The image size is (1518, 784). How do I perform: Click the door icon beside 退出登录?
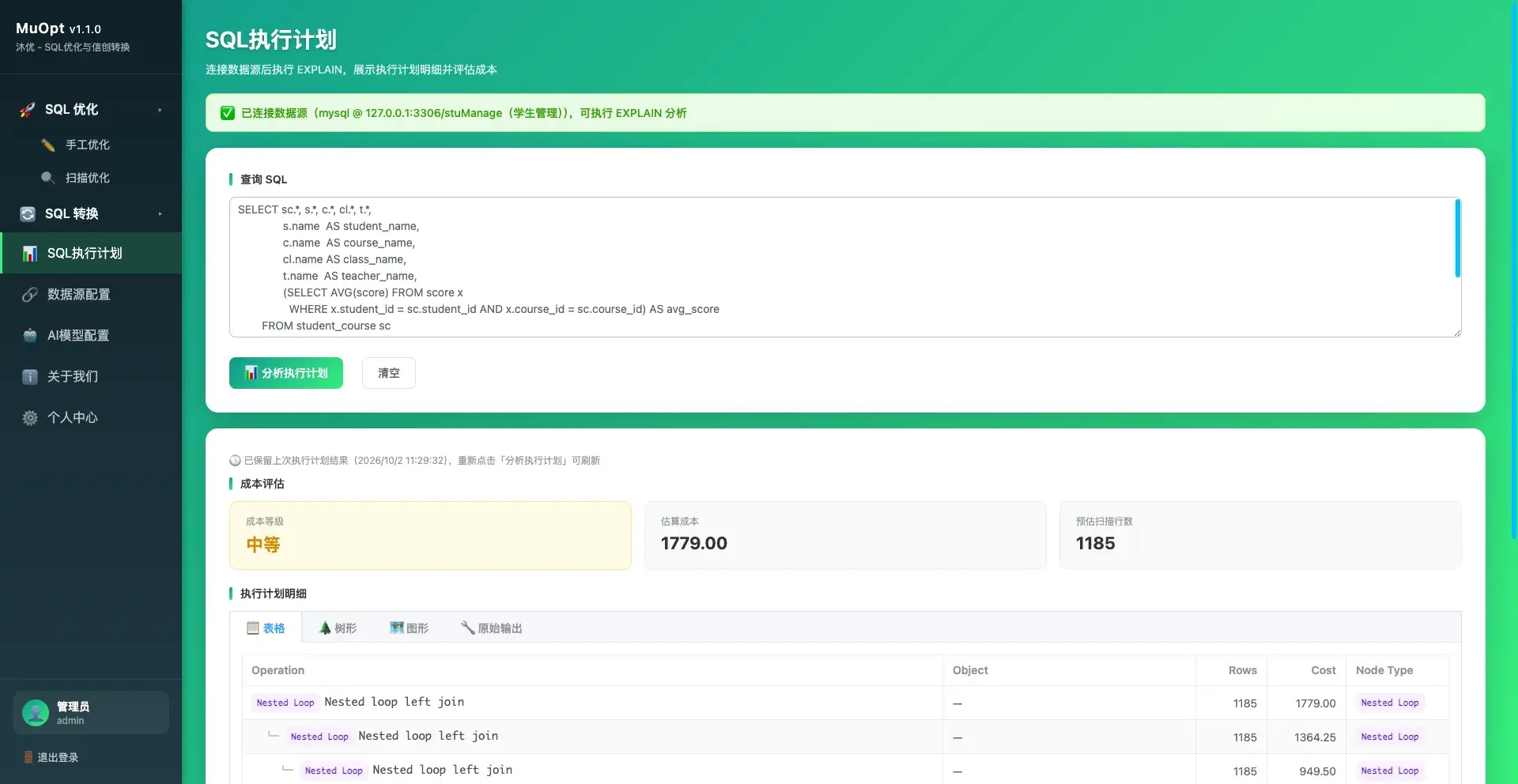(28, 757)
